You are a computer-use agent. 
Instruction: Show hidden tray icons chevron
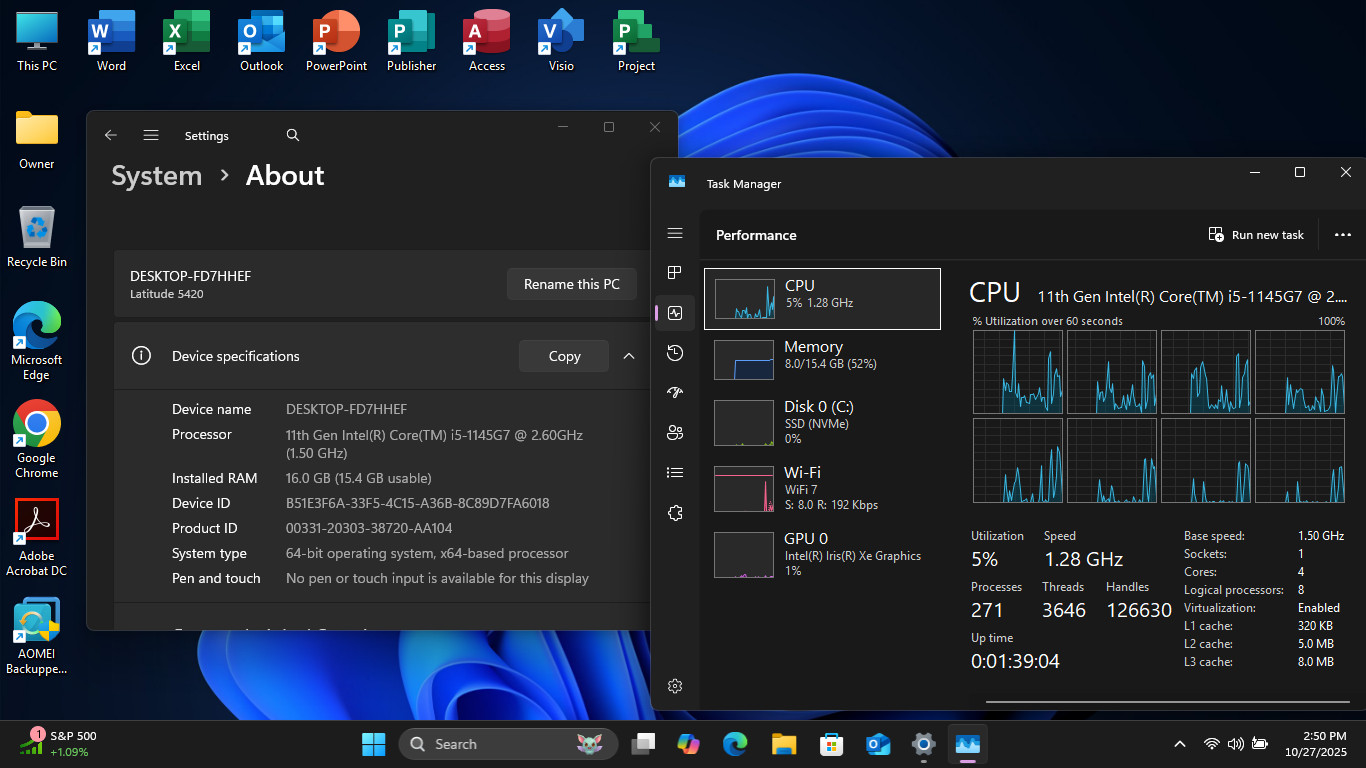tap(1180, 744)
